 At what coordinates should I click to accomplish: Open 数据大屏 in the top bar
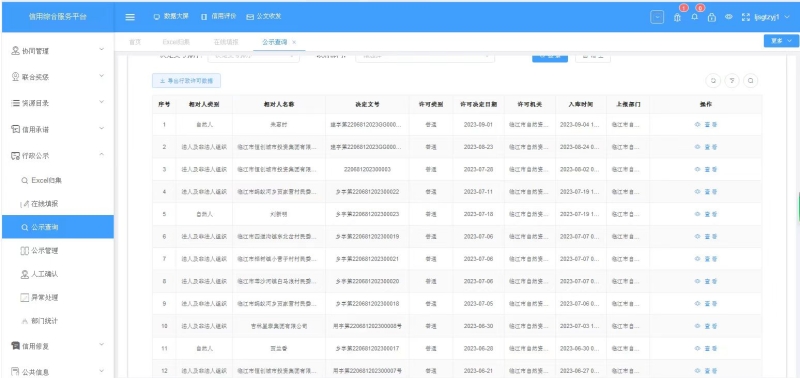point(171,16)
